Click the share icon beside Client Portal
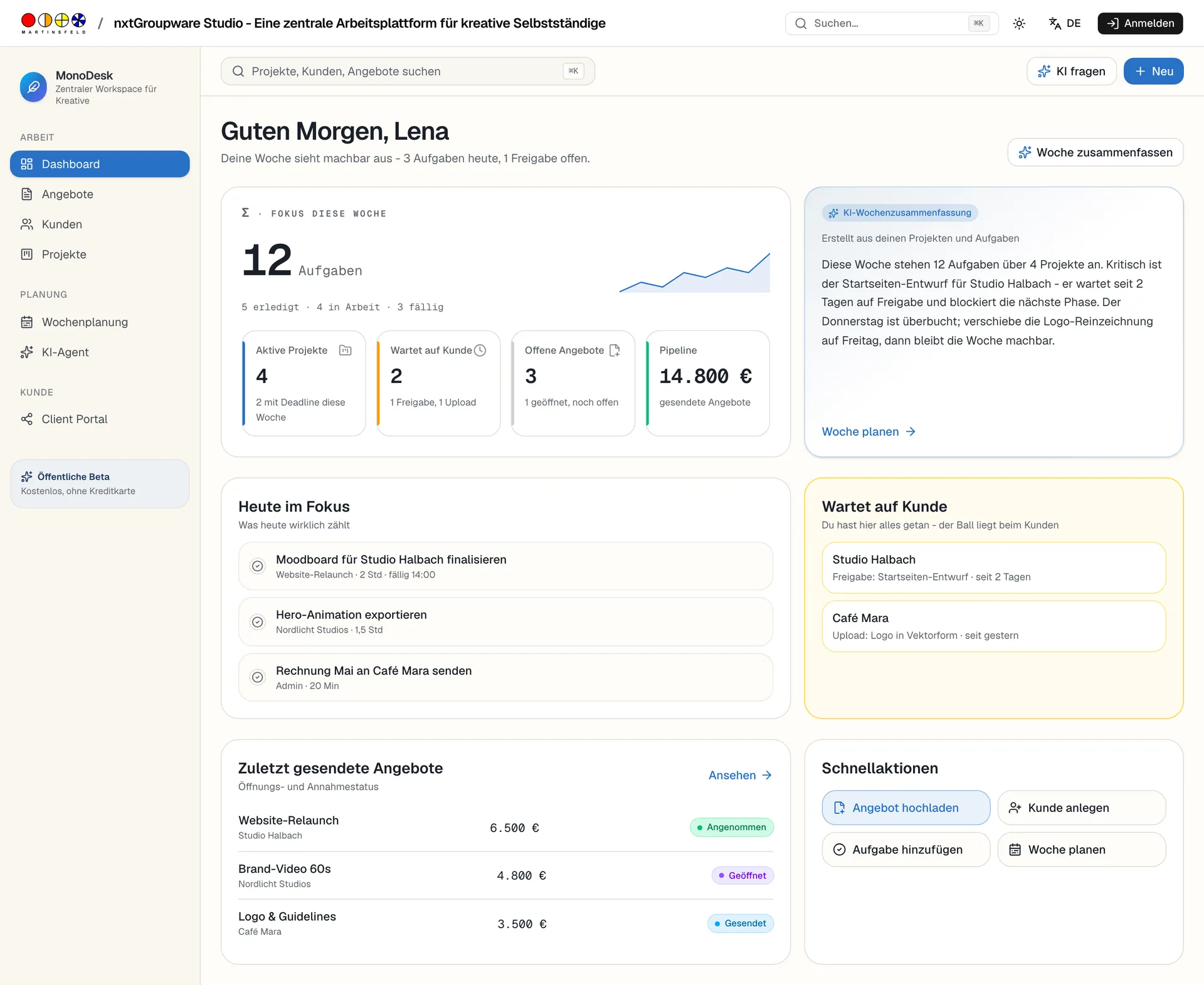 tap(26, 419)
